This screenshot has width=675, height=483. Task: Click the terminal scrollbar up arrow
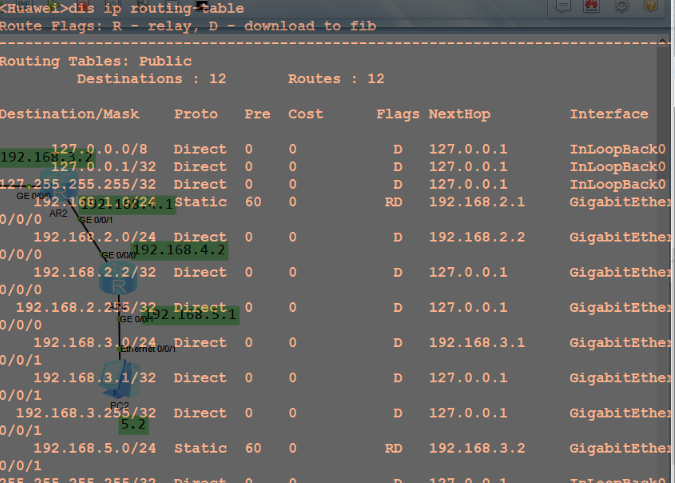(x=663, y=41)
